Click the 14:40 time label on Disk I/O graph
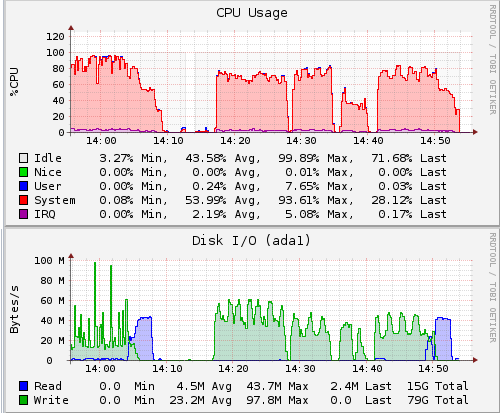This screenshot has width=500, height=413. point(367,369)
